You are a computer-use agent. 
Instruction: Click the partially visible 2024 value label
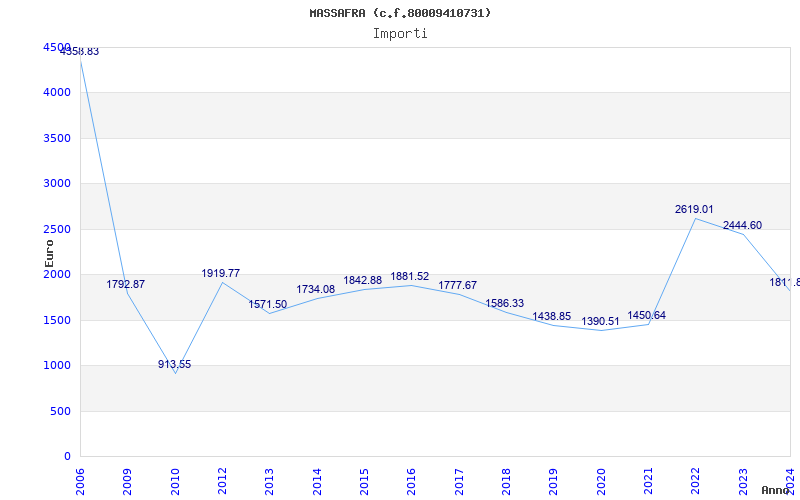tap(785, 282)
